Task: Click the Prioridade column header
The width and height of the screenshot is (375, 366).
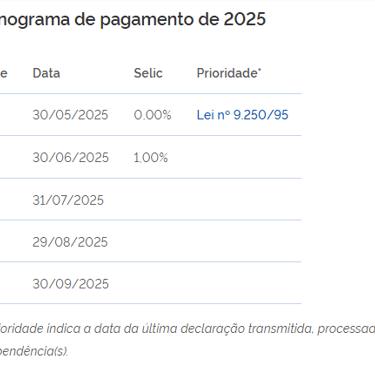Action: (x=229, y=73)
